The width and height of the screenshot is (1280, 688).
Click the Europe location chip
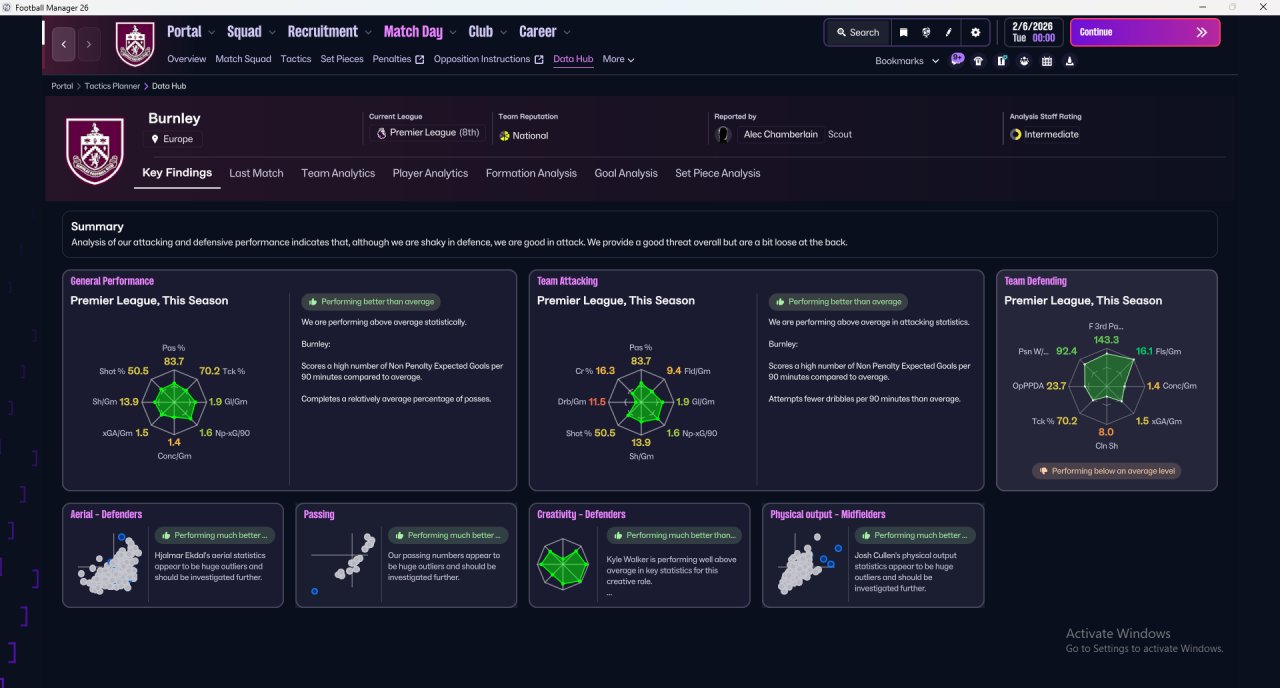point(175,139)
